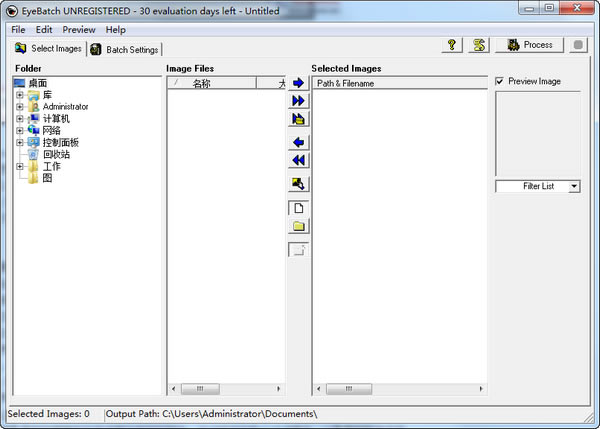Click the new blank list page icon
Viewport: 600px width, 429px height.
tap(298, 208)
